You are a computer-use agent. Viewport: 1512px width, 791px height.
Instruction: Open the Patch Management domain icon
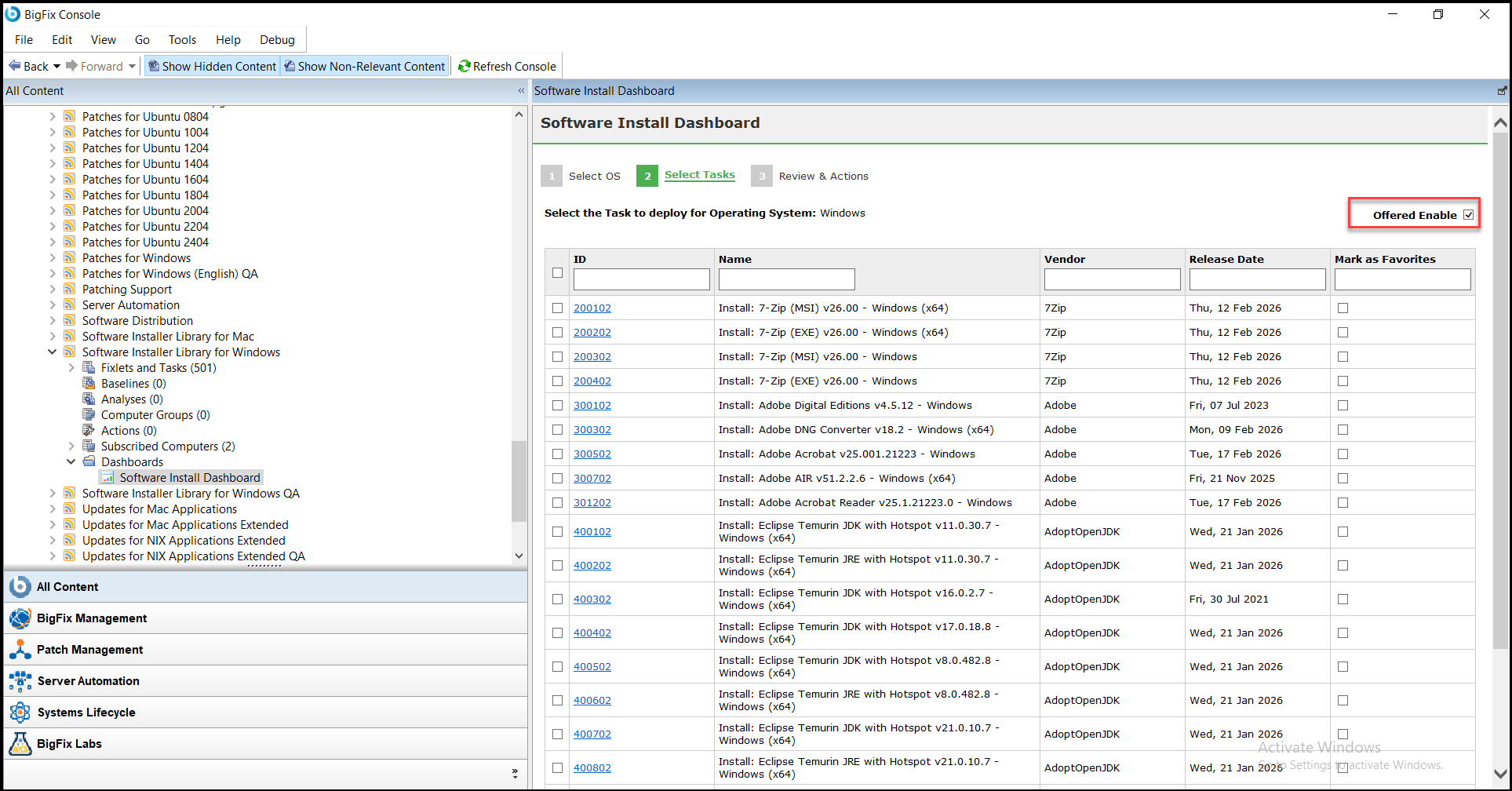tap(20, 650)
